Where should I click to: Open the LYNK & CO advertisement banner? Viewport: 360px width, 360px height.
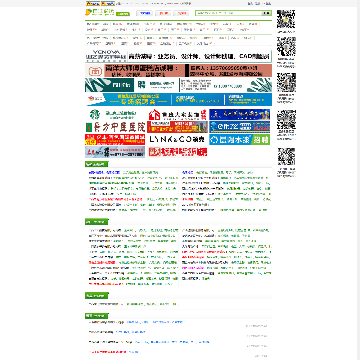tap(177, 139)
